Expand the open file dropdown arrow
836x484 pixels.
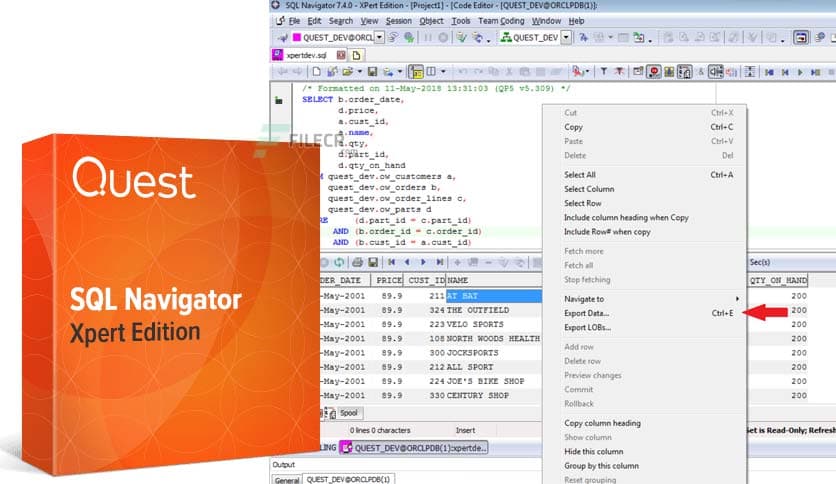pos(360,71)
